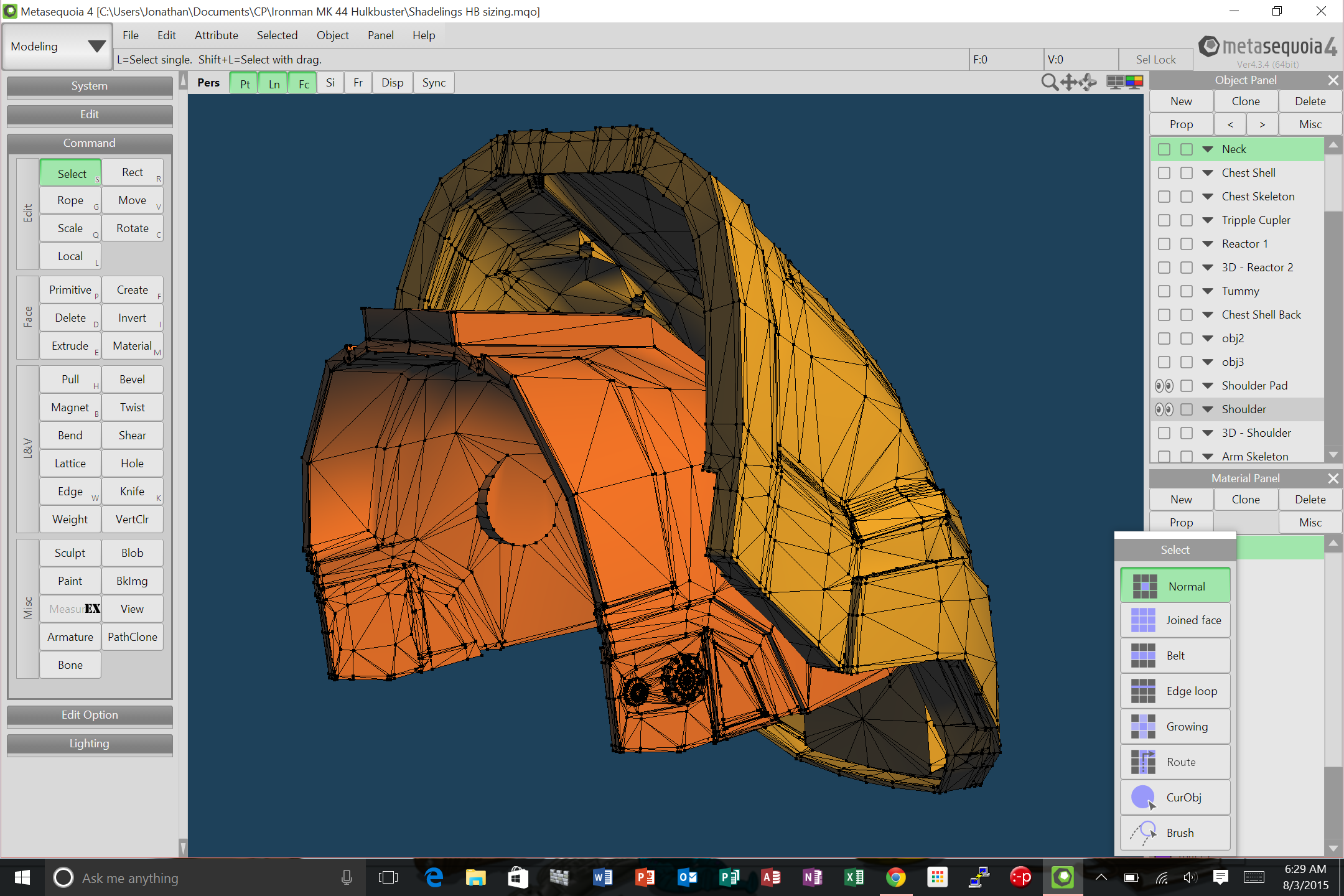Screen dimensions: 1344x896
Task: Toggle Ln line display
Action: point(274,83)
